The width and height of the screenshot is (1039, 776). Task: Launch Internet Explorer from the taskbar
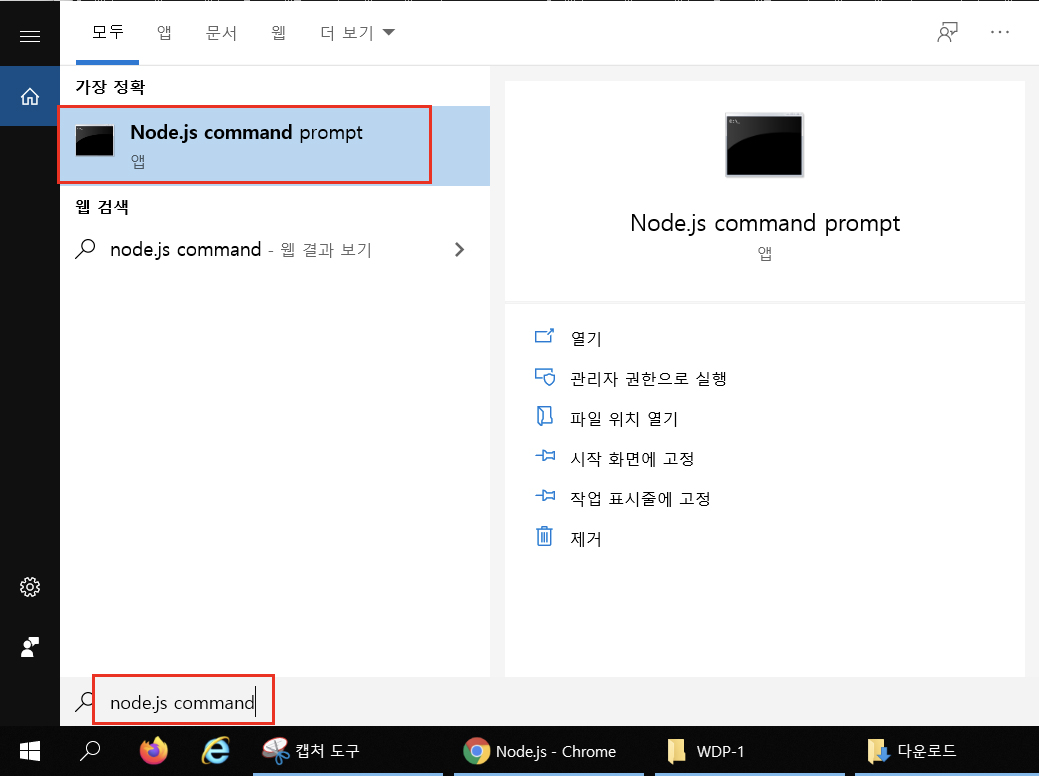[x=216, y=751]
